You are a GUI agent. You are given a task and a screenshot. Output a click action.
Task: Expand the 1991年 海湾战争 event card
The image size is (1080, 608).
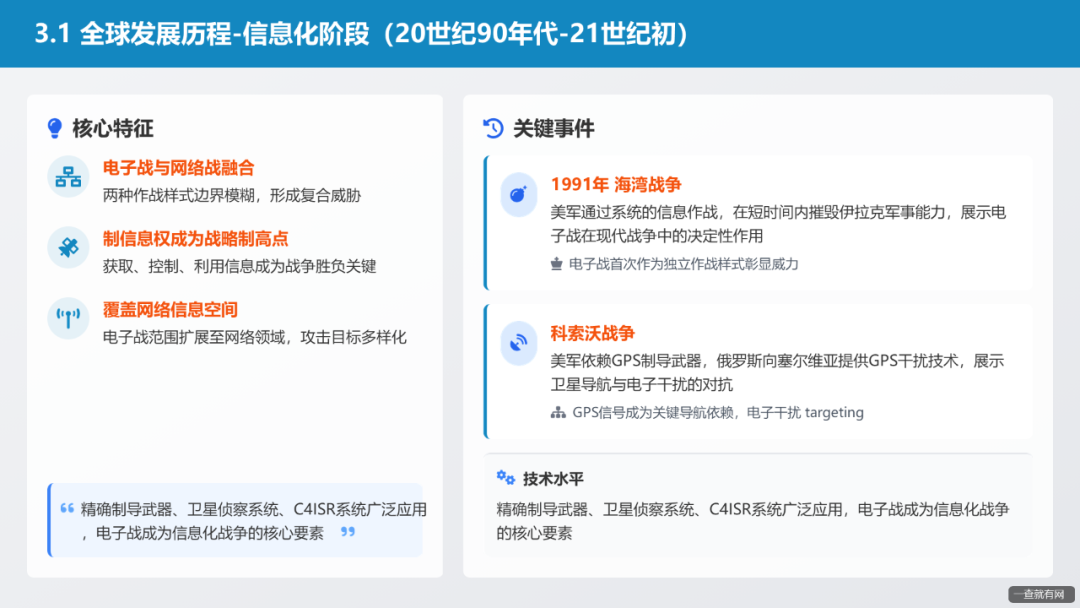click(x=757, y=220)
